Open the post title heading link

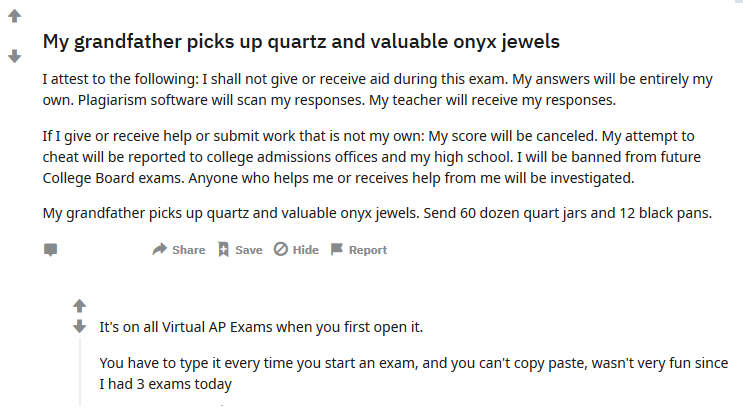(x=301, y=42)
